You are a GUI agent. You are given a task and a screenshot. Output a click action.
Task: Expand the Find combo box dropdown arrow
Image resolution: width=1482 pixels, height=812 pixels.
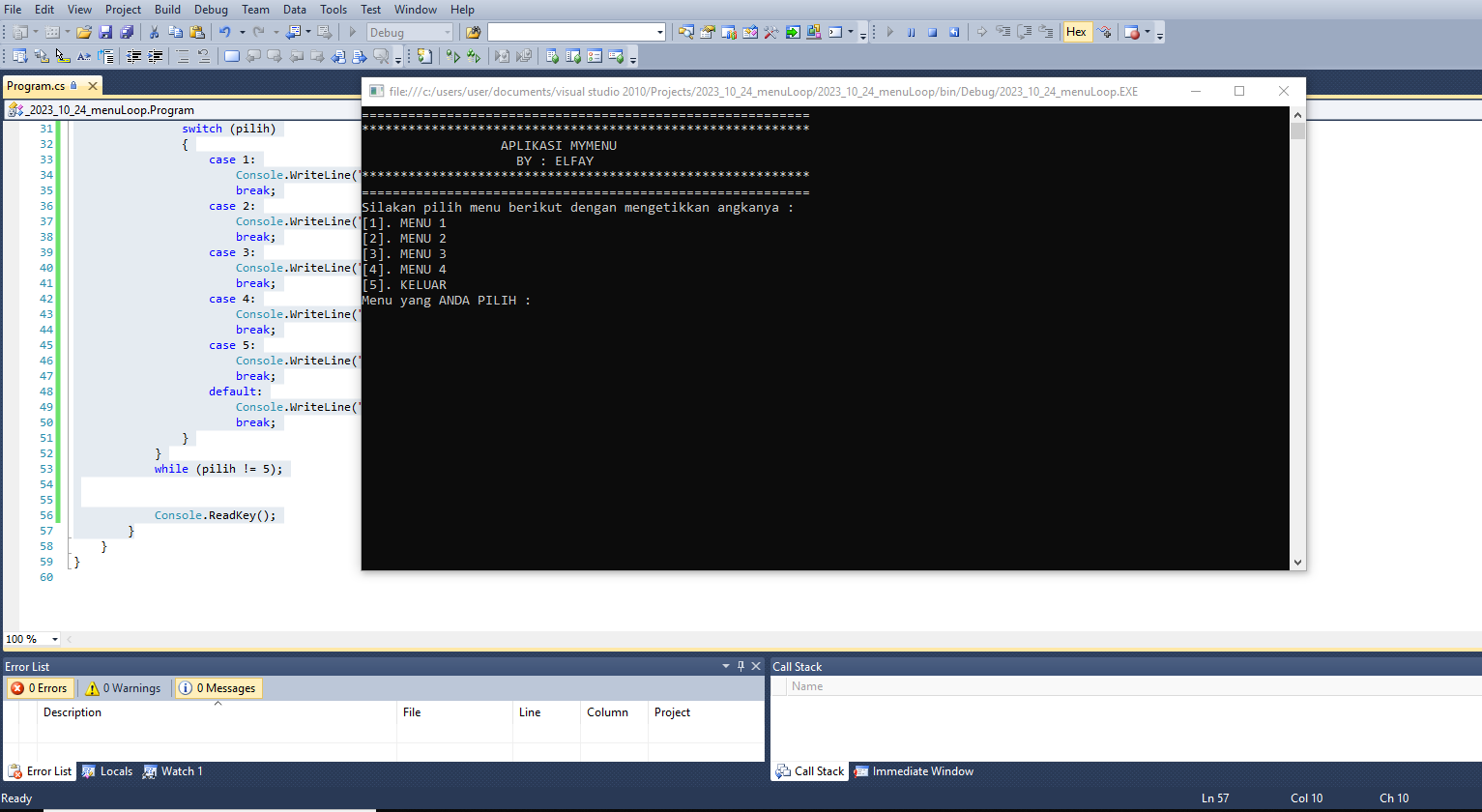660,32
